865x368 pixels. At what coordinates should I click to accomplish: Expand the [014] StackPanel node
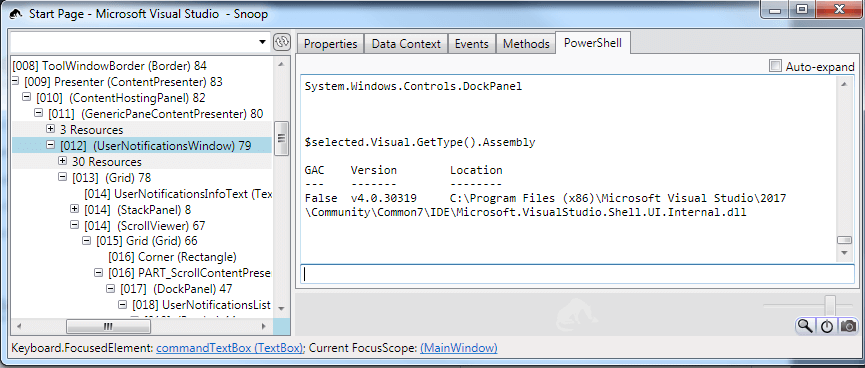click(74, 210)
